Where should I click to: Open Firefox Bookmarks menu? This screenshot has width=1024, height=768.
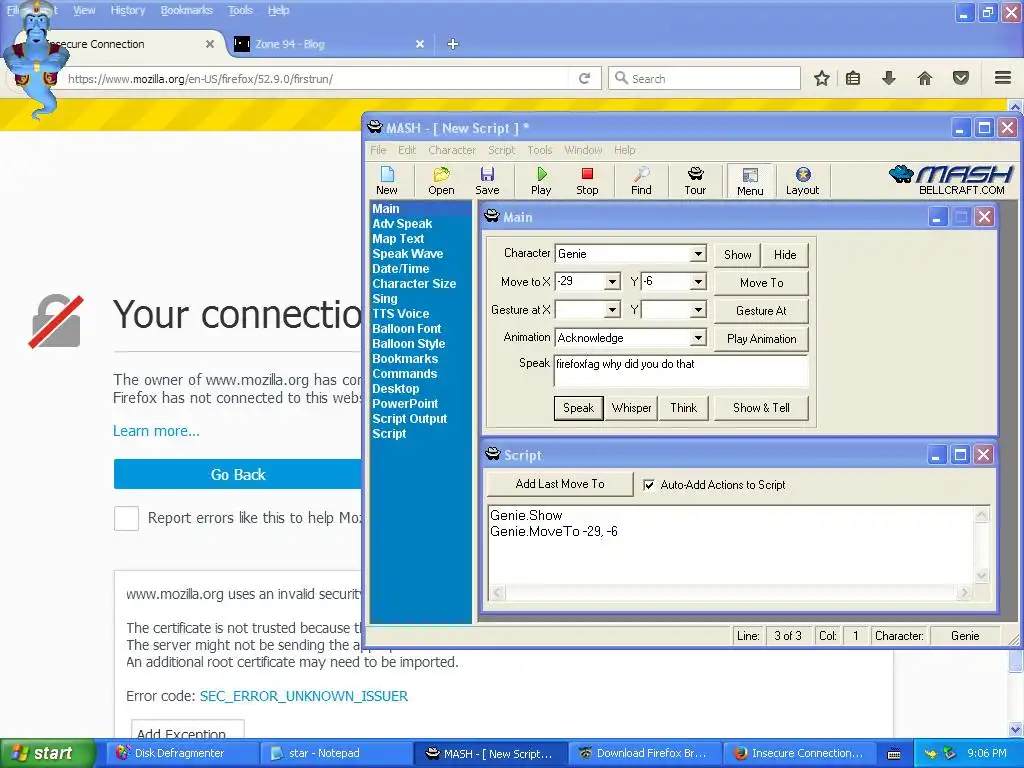187,10
